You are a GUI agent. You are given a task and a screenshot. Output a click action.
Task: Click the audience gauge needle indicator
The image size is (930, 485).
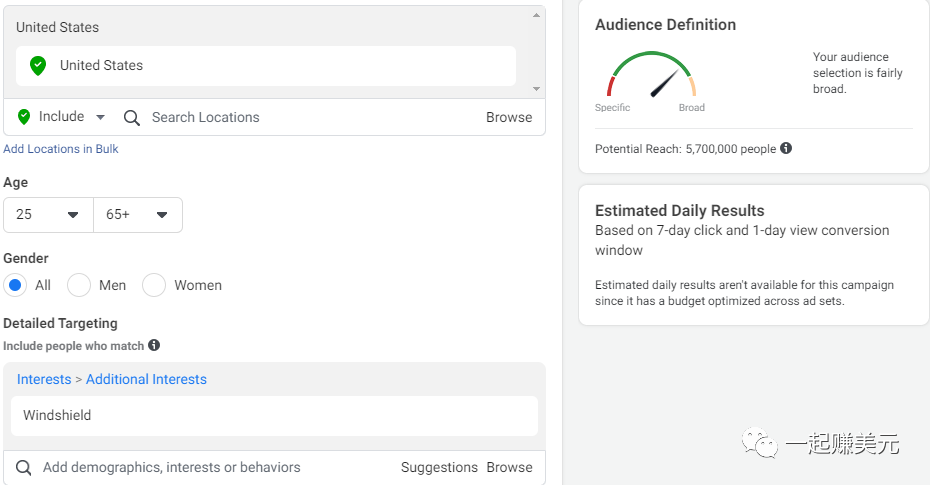pyautogui.click(x=665, y=83)
